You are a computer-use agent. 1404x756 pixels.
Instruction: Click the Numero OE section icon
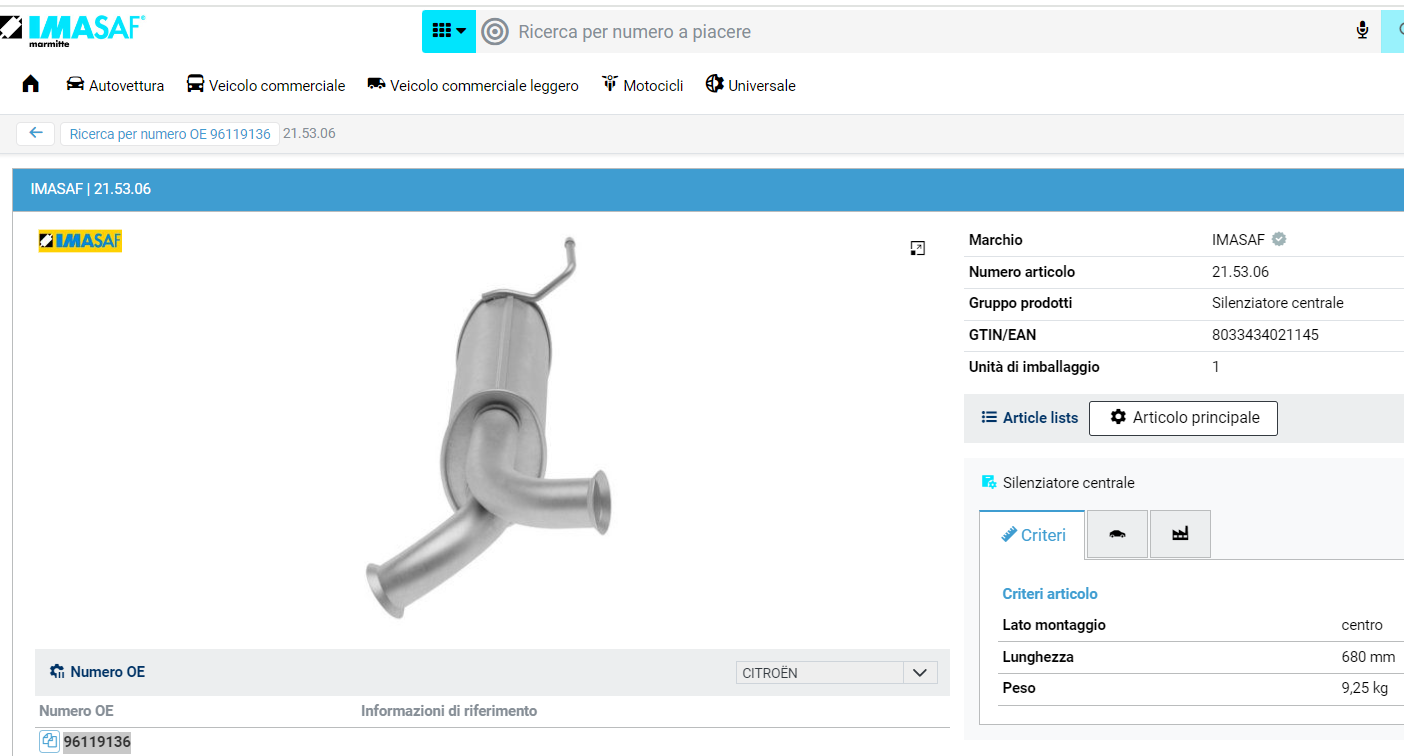pyautogui.click(x=57, y=672)
